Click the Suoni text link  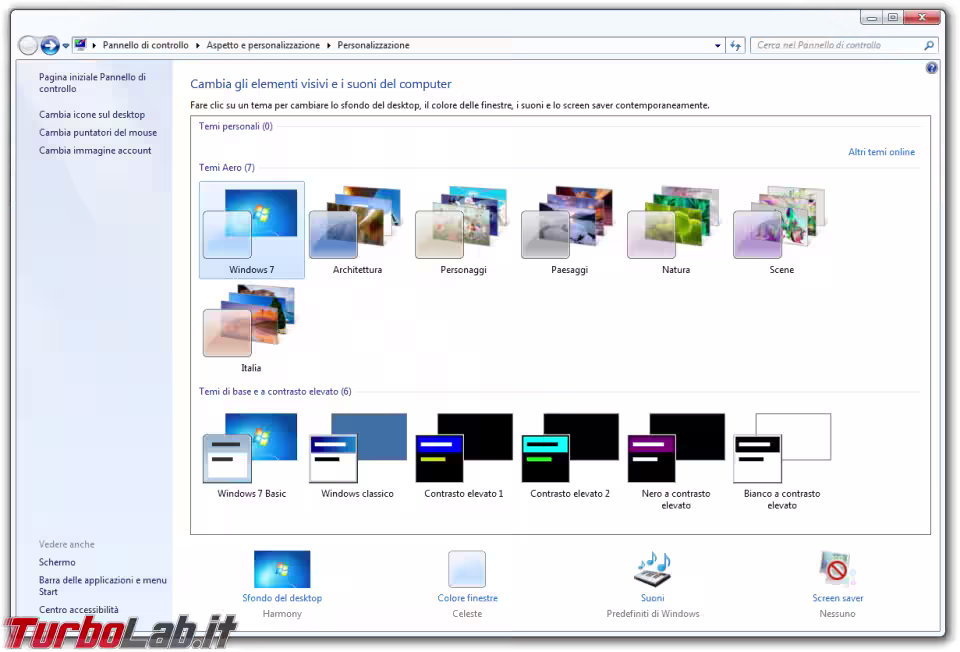tap(653, 598)
